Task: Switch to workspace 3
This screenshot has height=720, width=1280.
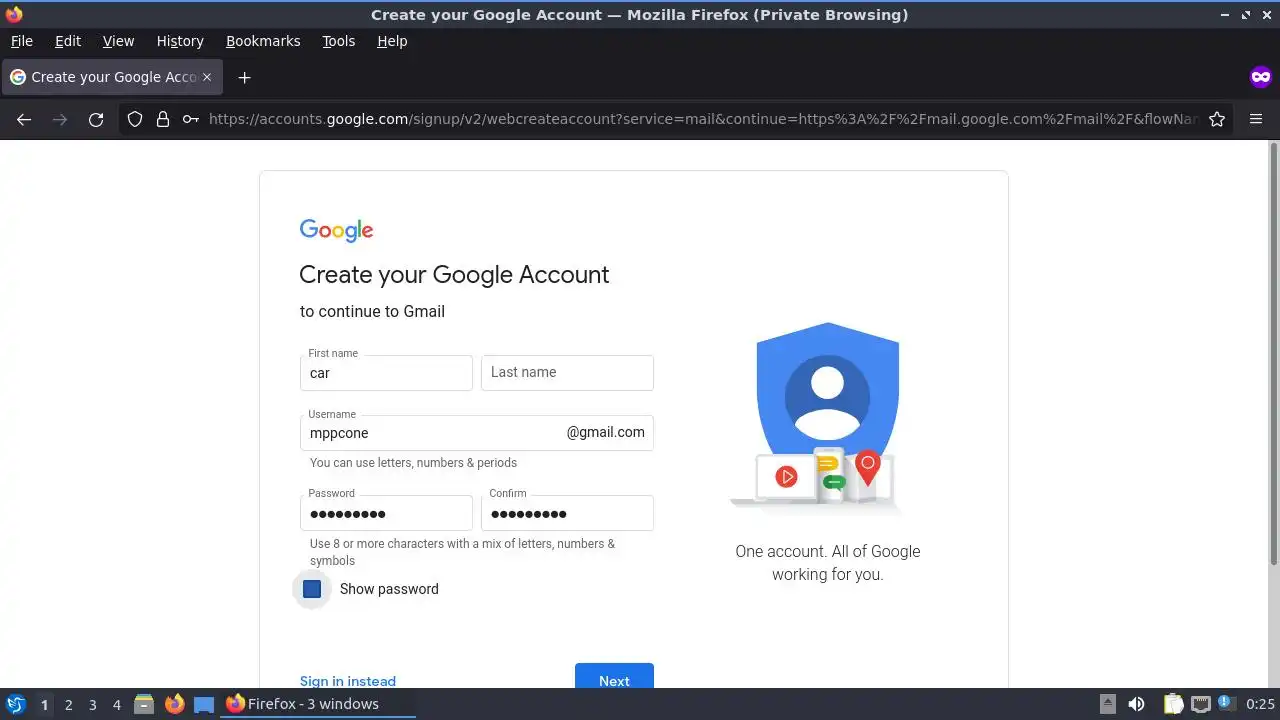Action: 92,705
